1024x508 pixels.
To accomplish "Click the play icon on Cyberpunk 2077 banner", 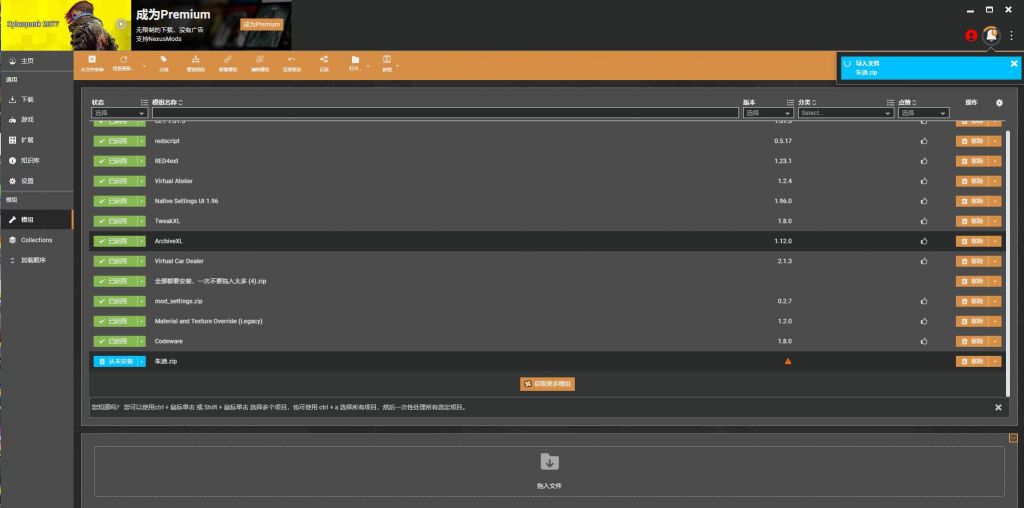I will click(x=121, y=24).
